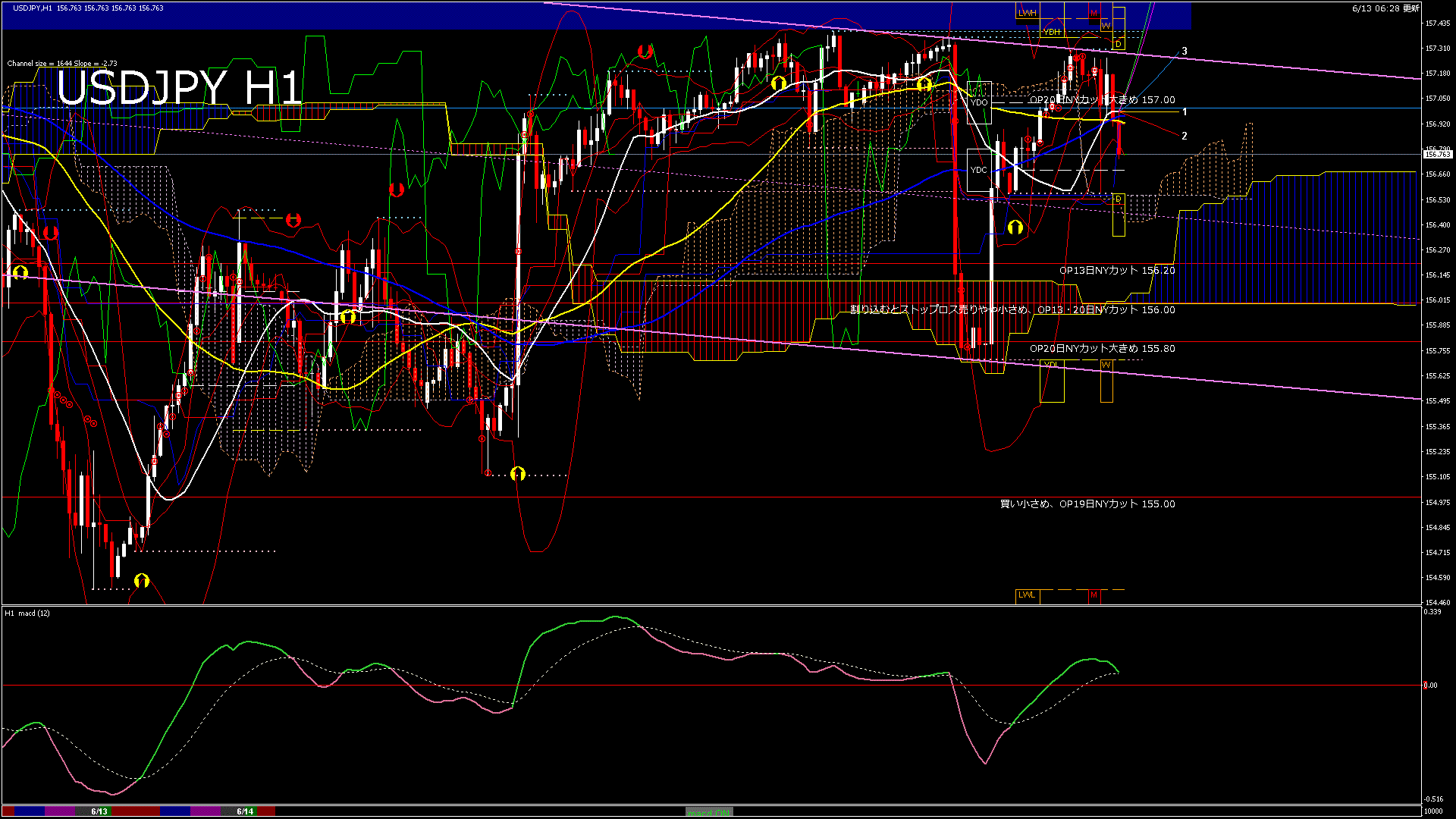
Task: Select the LWH level label
Action: pyautogui.click(x=1027, y=13)
